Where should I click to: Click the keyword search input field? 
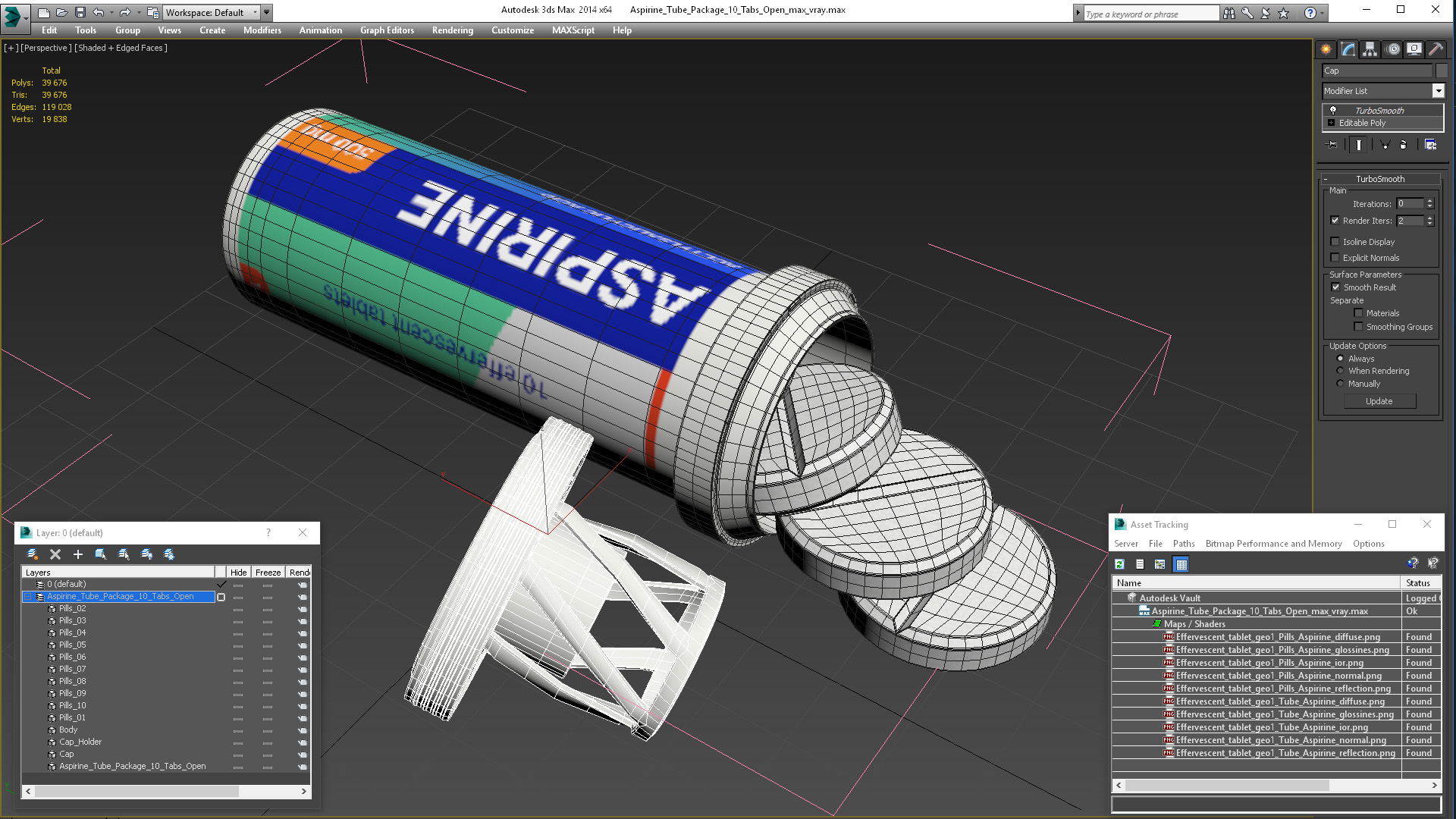(x=1150, y=14)
